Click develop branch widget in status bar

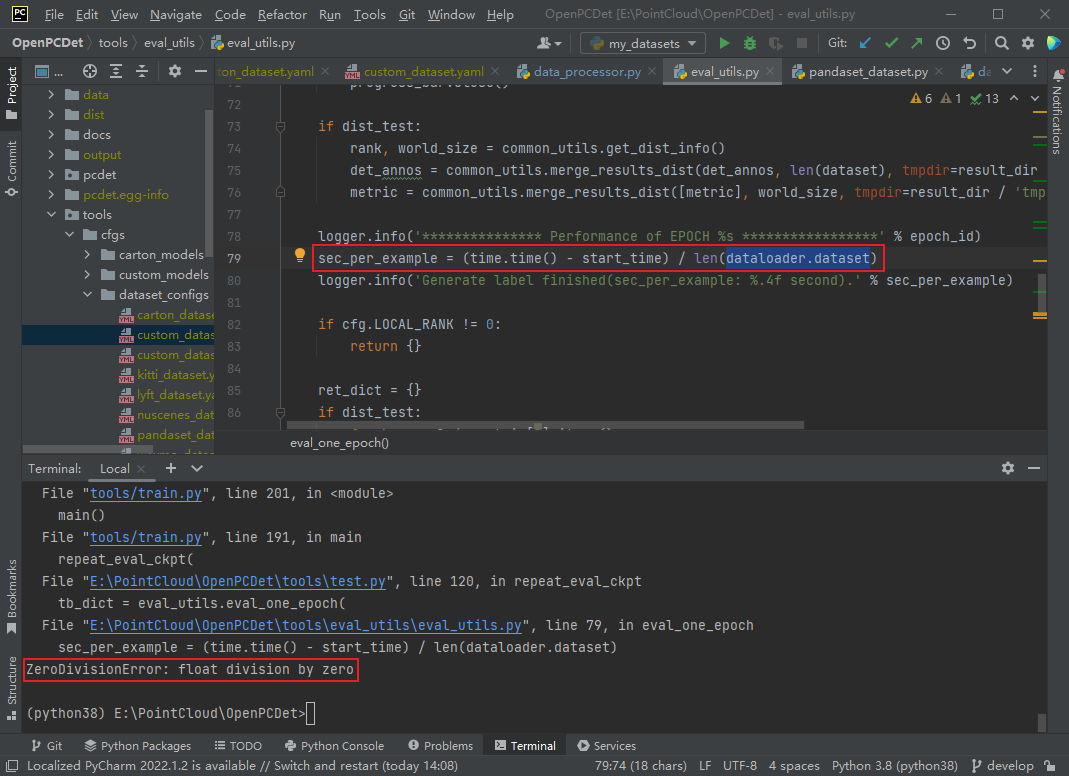[x=1003, y=766]
